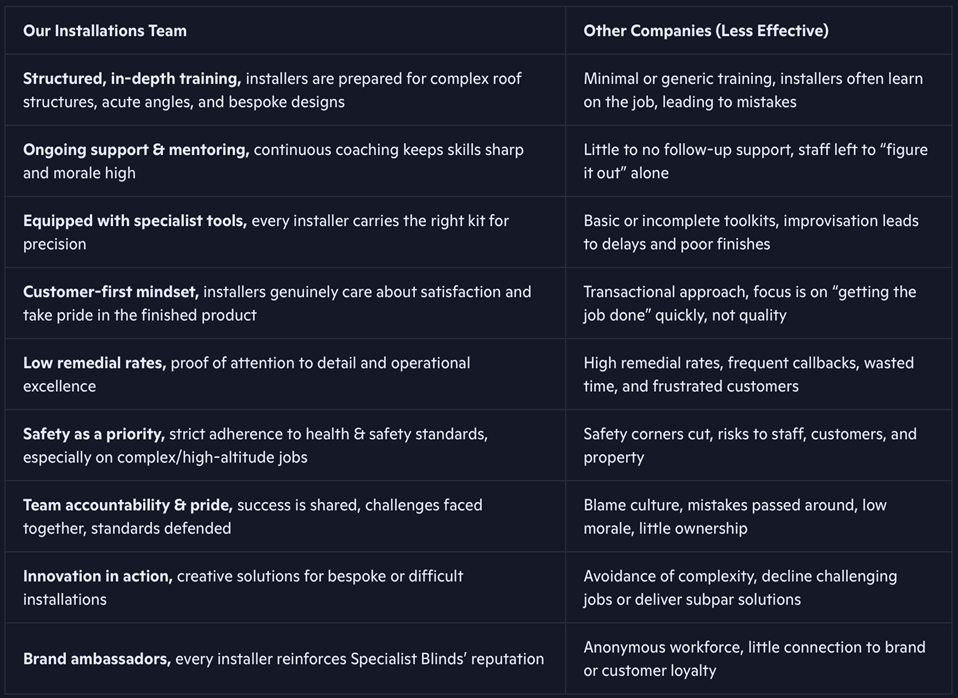
Task: Click the "Avoidance of complexity" cell
Action: [x=740, y=587]
